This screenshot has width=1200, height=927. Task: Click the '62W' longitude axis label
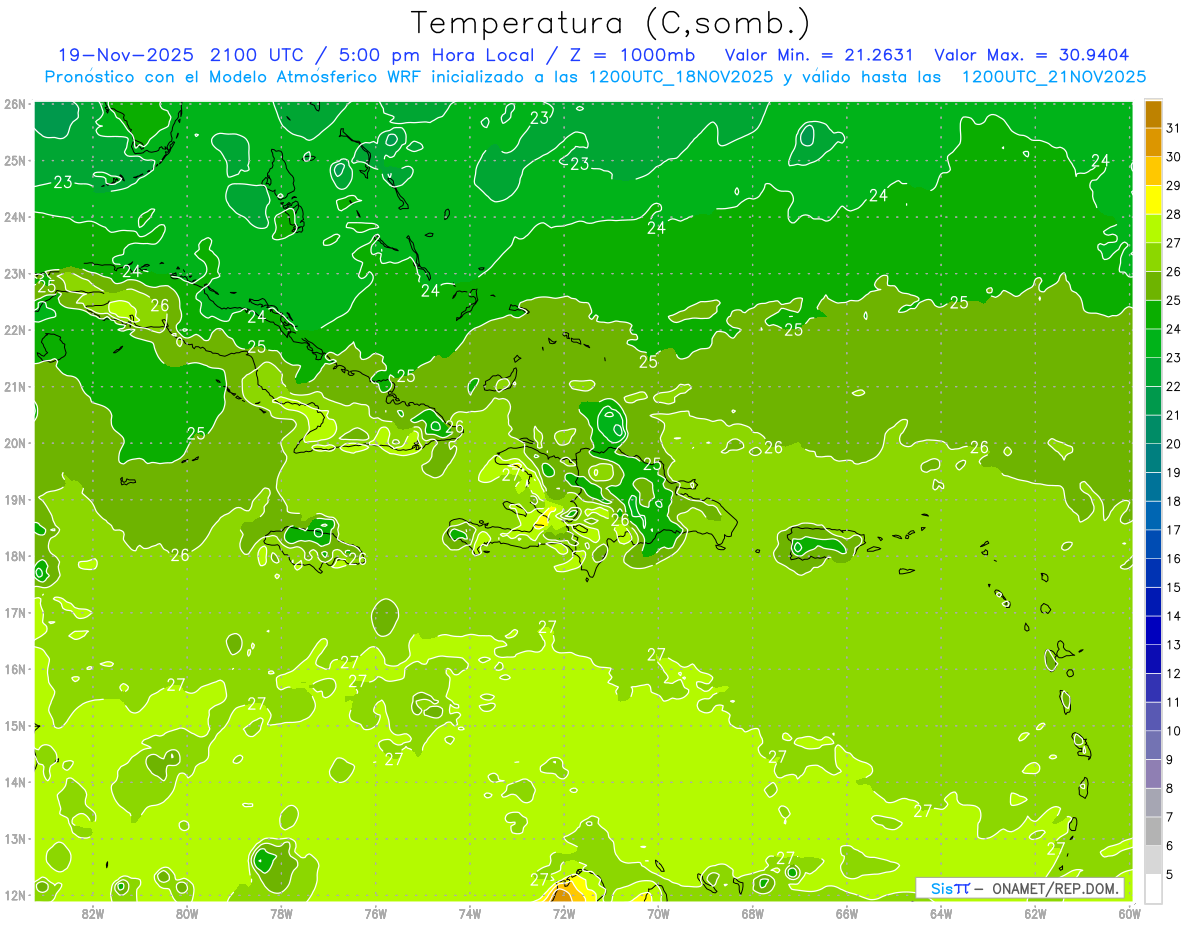click(x=1035, y=913)
